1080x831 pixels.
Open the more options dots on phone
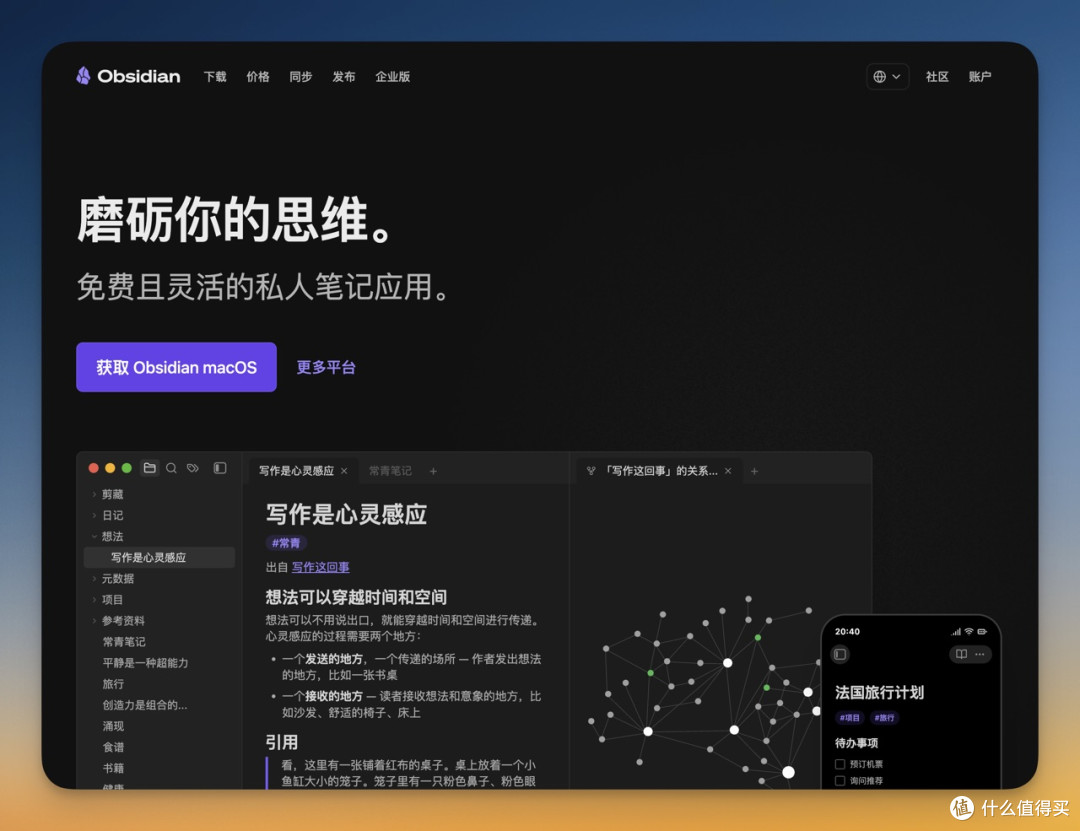click(980, 654)
